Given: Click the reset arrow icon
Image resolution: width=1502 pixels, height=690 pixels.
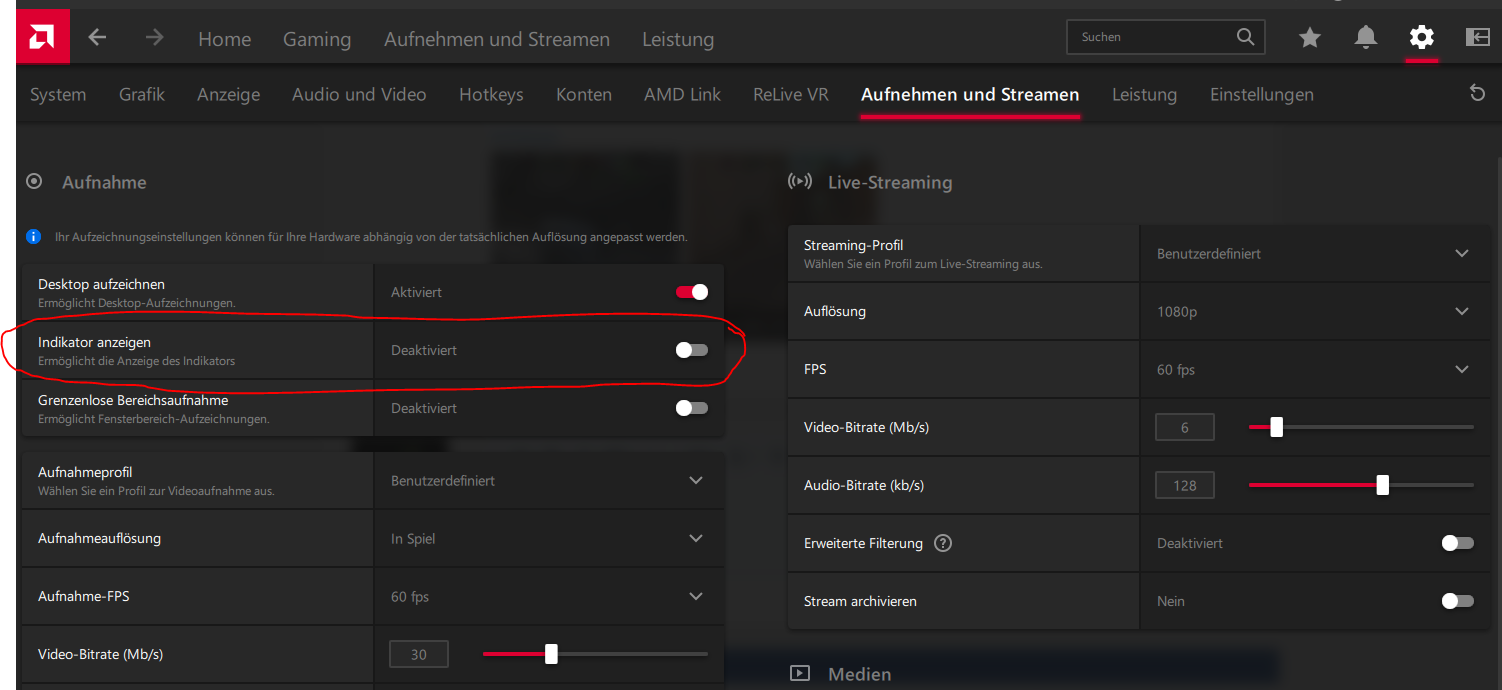Looking at the screenshot, I should tap(1477, 93).
